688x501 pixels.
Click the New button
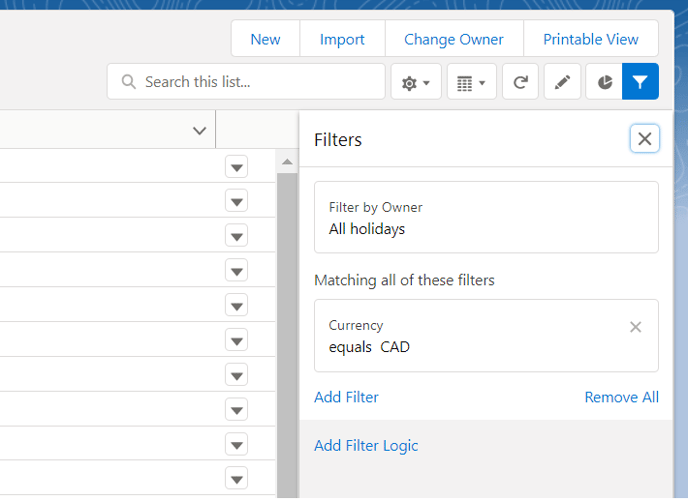point(265,39)
